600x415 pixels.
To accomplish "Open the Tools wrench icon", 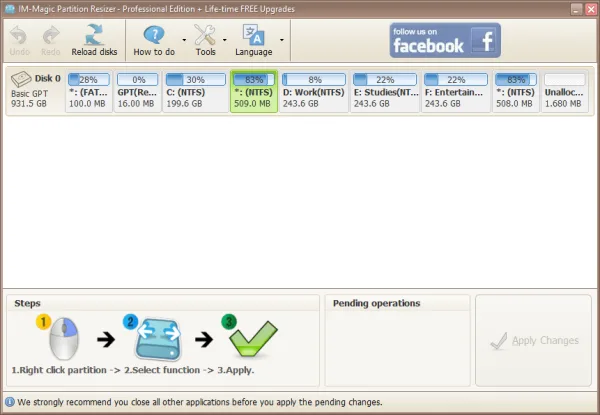I will 205,35.
